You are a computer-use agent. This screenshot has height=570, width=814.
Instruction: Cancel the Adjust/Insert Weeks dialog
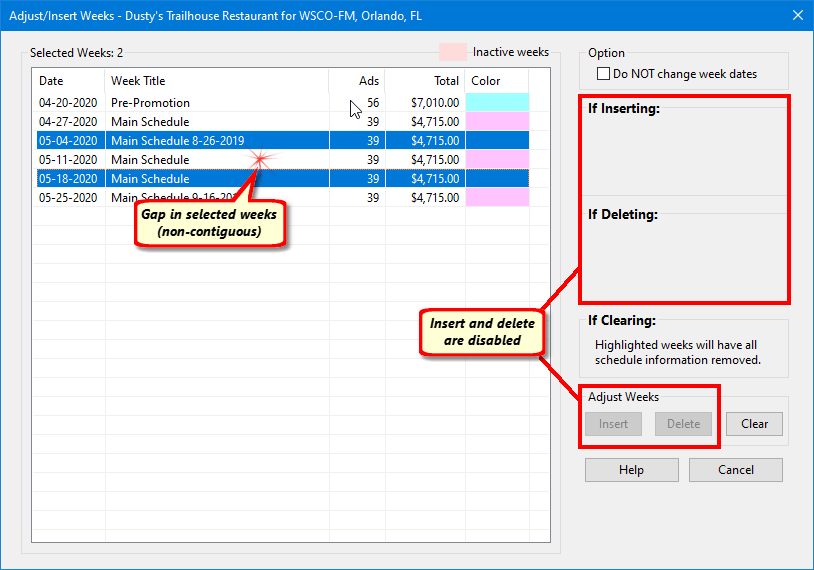tap(735, 470)
